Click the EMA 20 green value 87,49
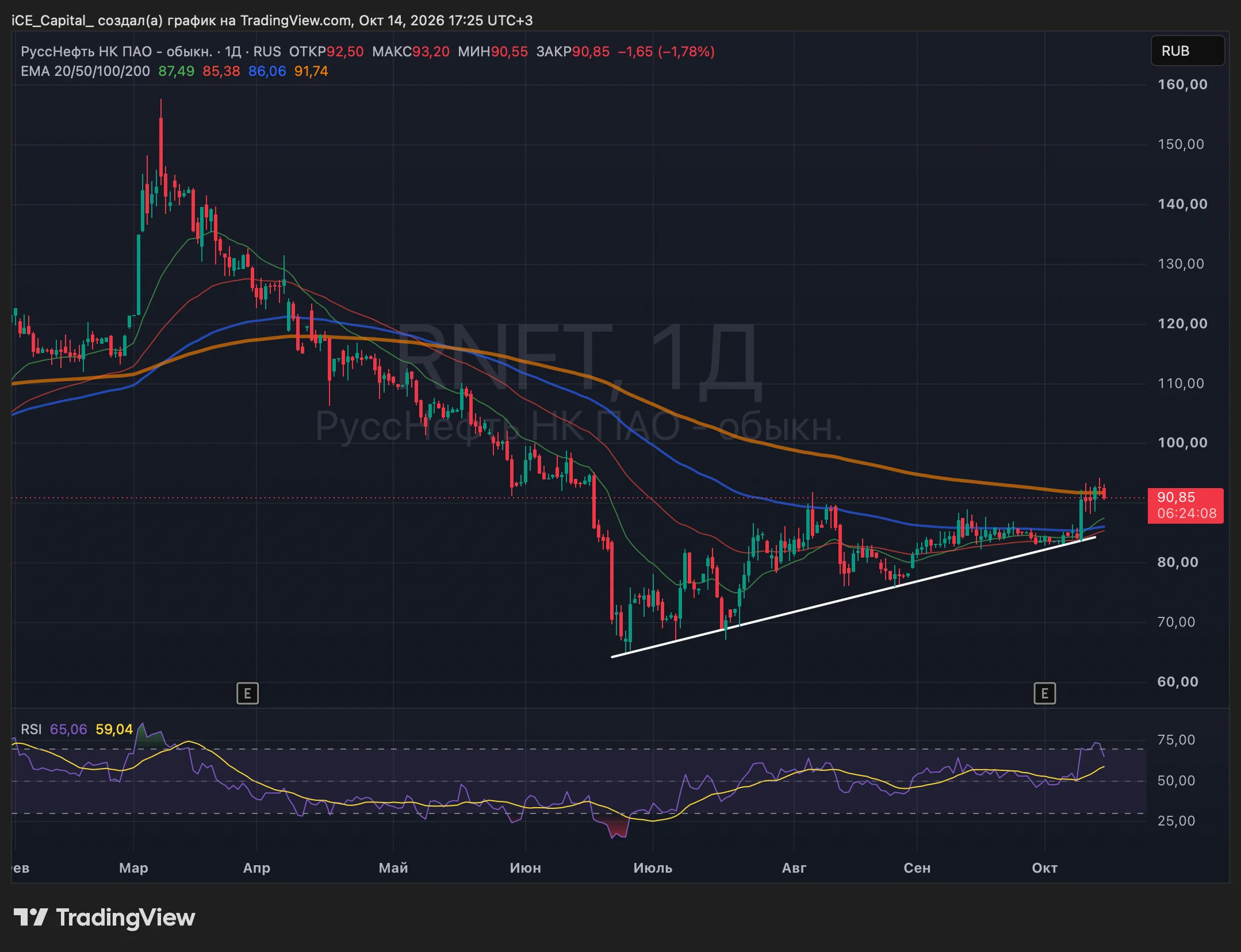The width and height of the screenshot is (1241, 952). (x=176, y=71)
